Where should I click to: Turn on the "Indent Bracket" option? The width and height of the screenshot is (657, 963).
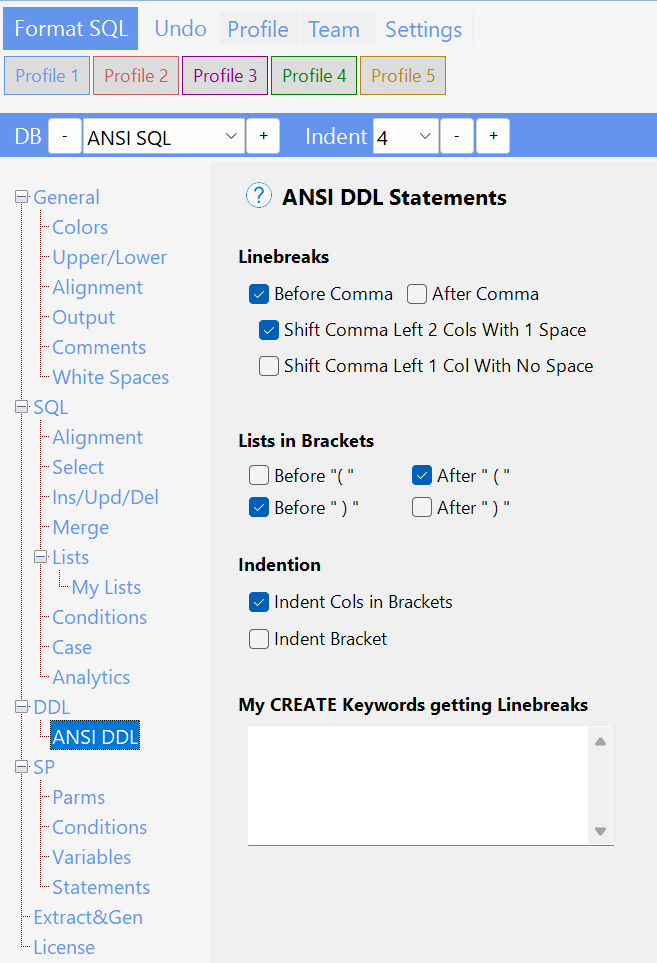pos(259,639)
